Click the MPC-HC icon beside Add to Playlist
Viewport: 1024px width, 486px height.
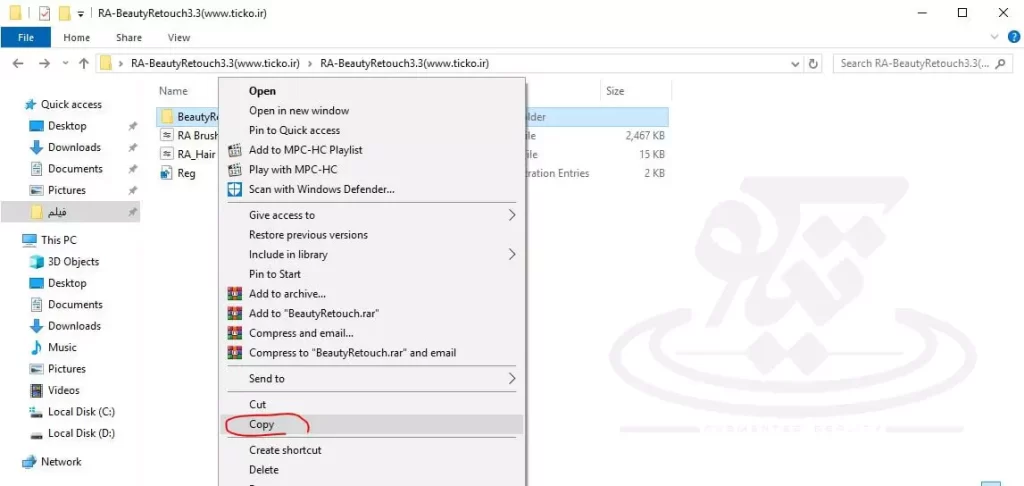point(235,150)
